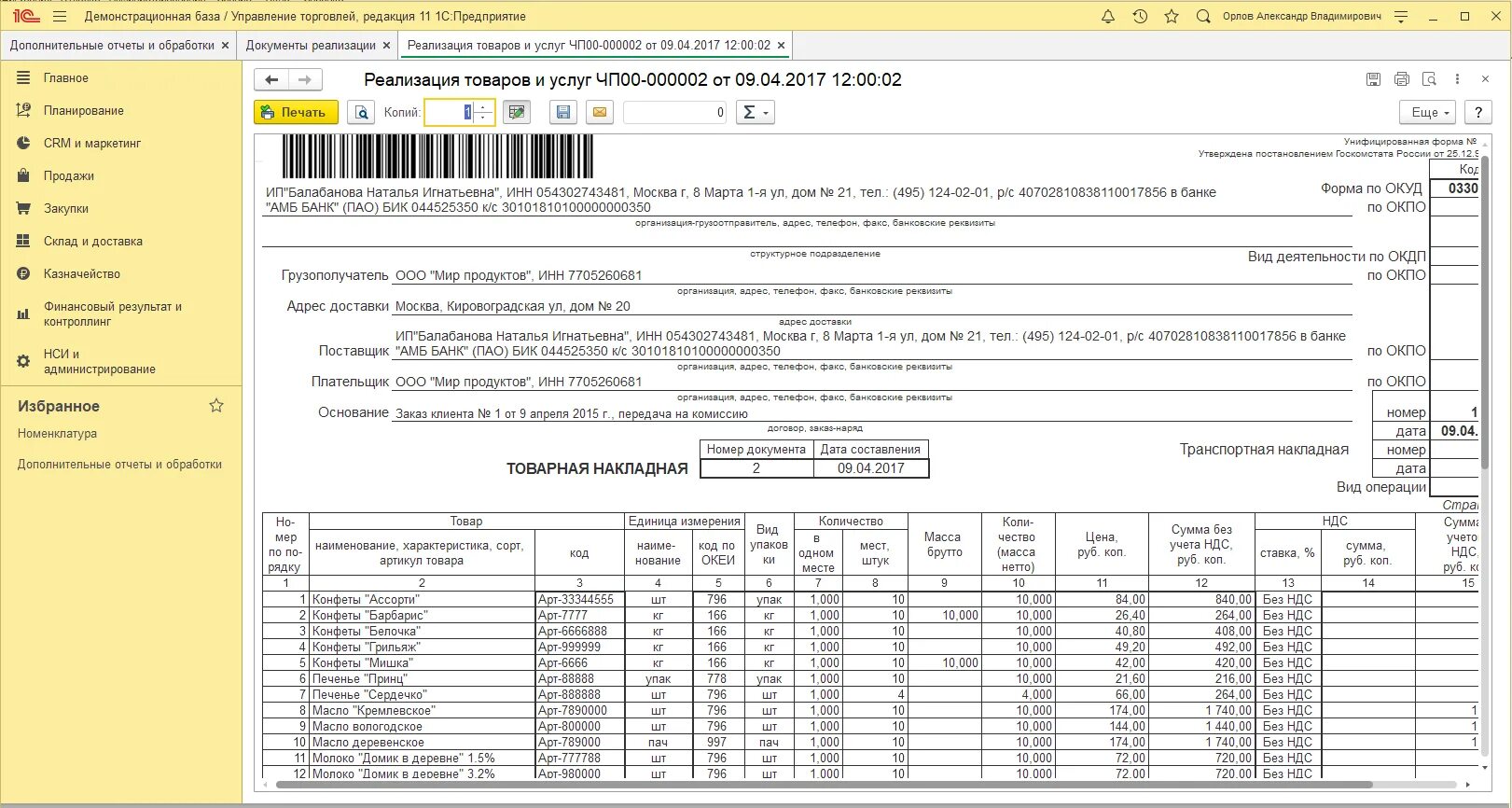Switch to Документы реализации tab
The height and width of the screenshot is (808, 1512).
pyautogui.click(x=311, y=45)
